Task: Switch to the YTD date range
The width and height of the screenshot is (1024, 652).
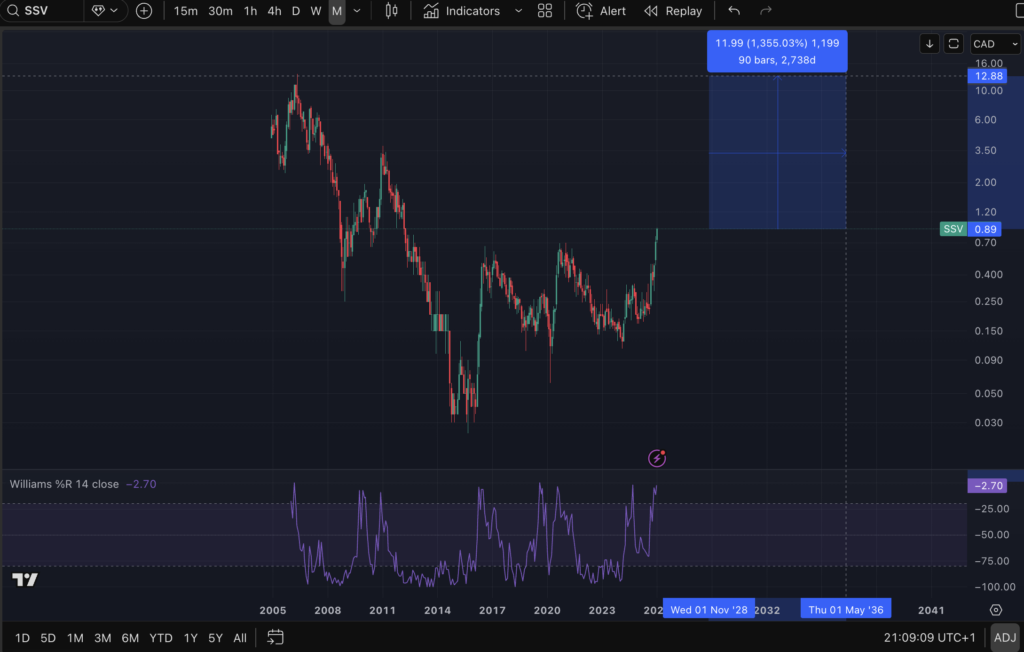Action: point(161,637)
